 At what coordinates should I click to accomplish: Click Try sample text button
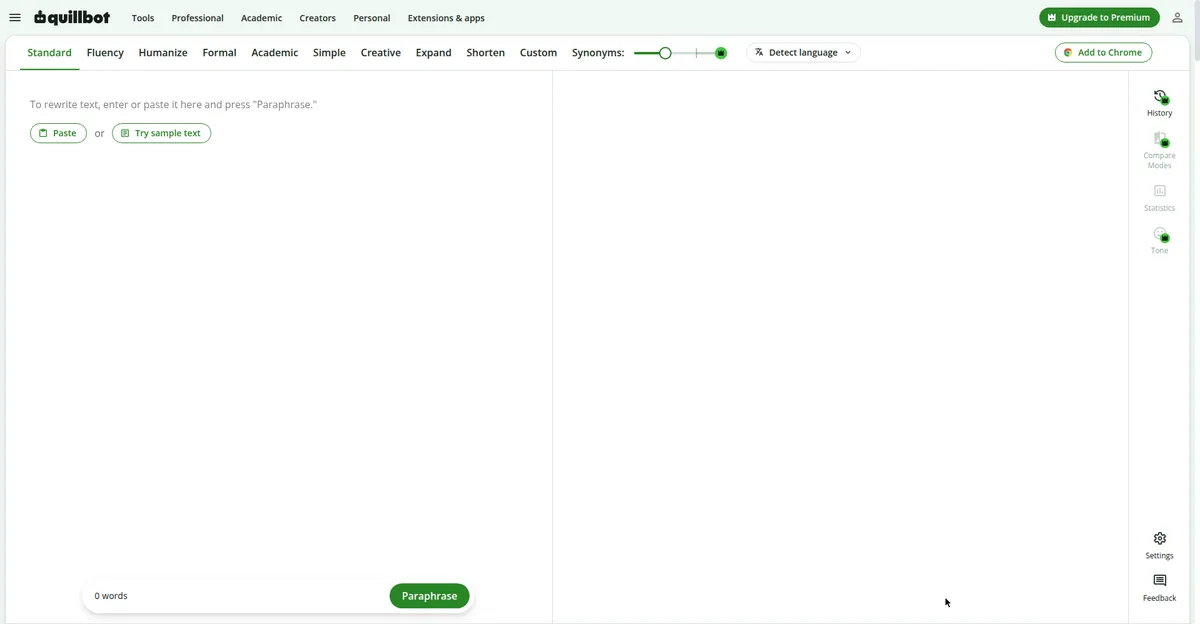coord(161,133)
